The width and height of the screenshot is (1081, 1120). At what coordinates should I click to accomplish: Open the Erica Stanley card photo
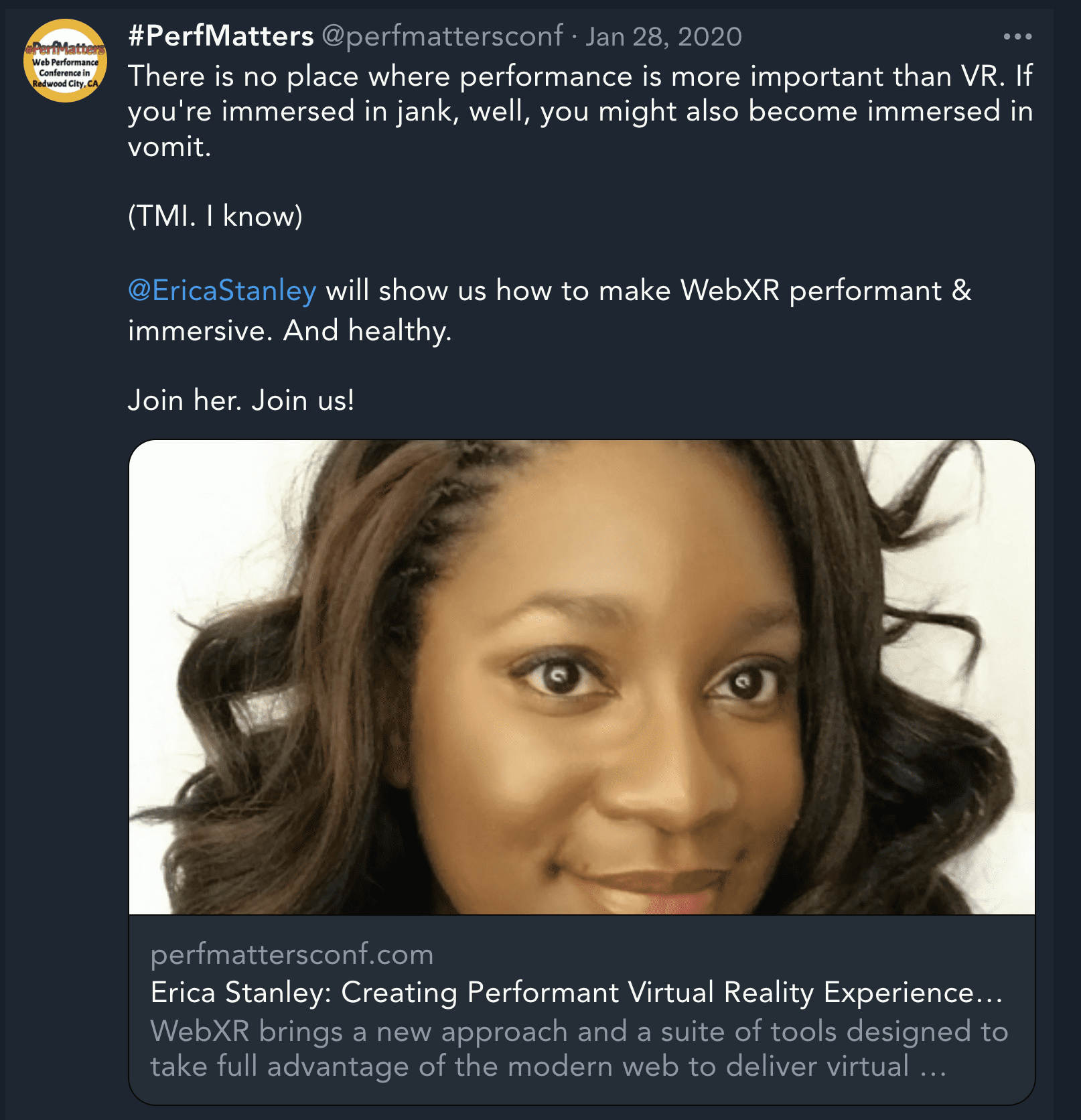(x=581, y=677)
